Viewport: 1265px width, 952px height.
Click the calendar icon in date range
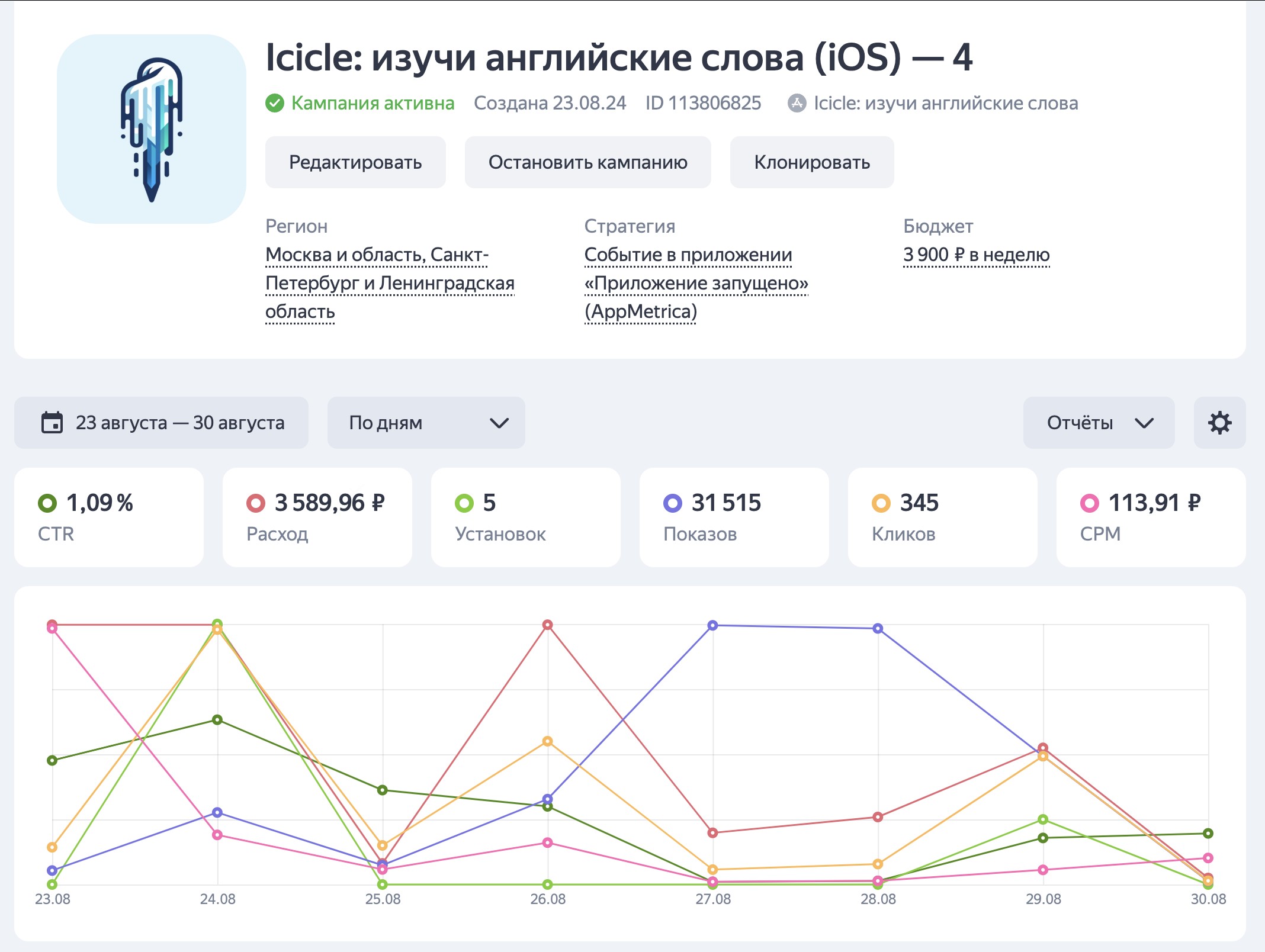52,423
